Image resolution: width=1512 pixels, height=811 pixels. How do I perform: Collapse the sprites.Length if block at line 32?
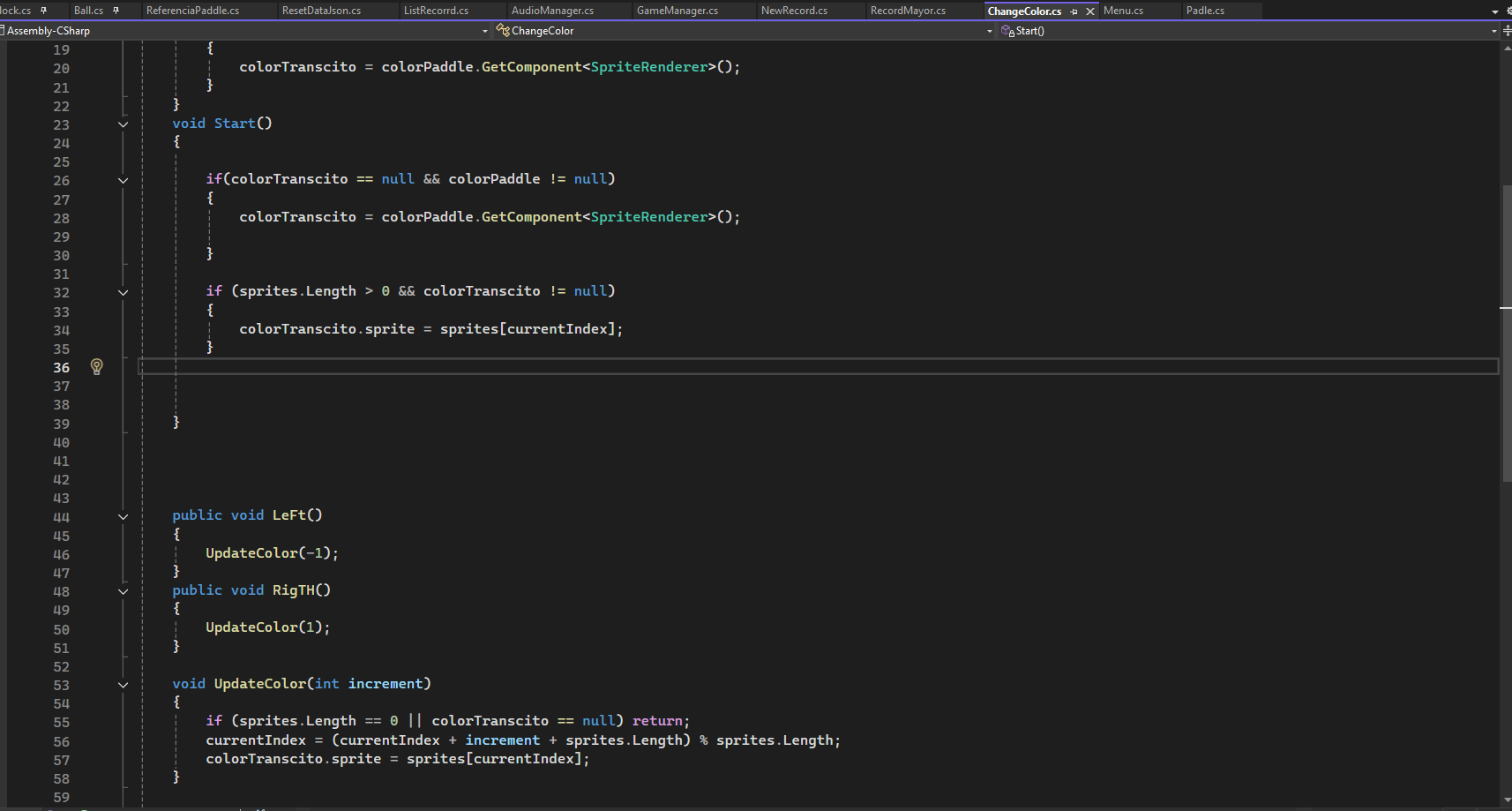(123, 292)
